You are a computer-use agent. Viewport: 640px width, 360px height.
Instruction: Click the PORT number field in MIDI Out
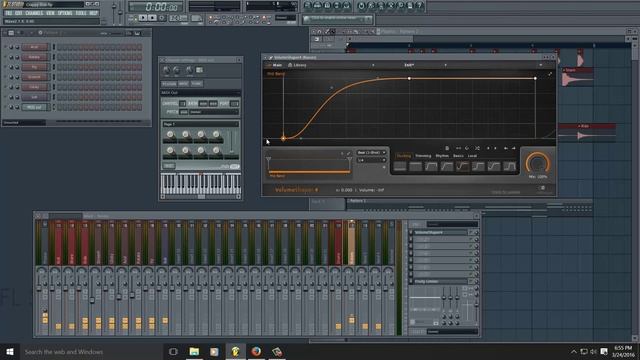pyautogui.click(x=234, y=104)
